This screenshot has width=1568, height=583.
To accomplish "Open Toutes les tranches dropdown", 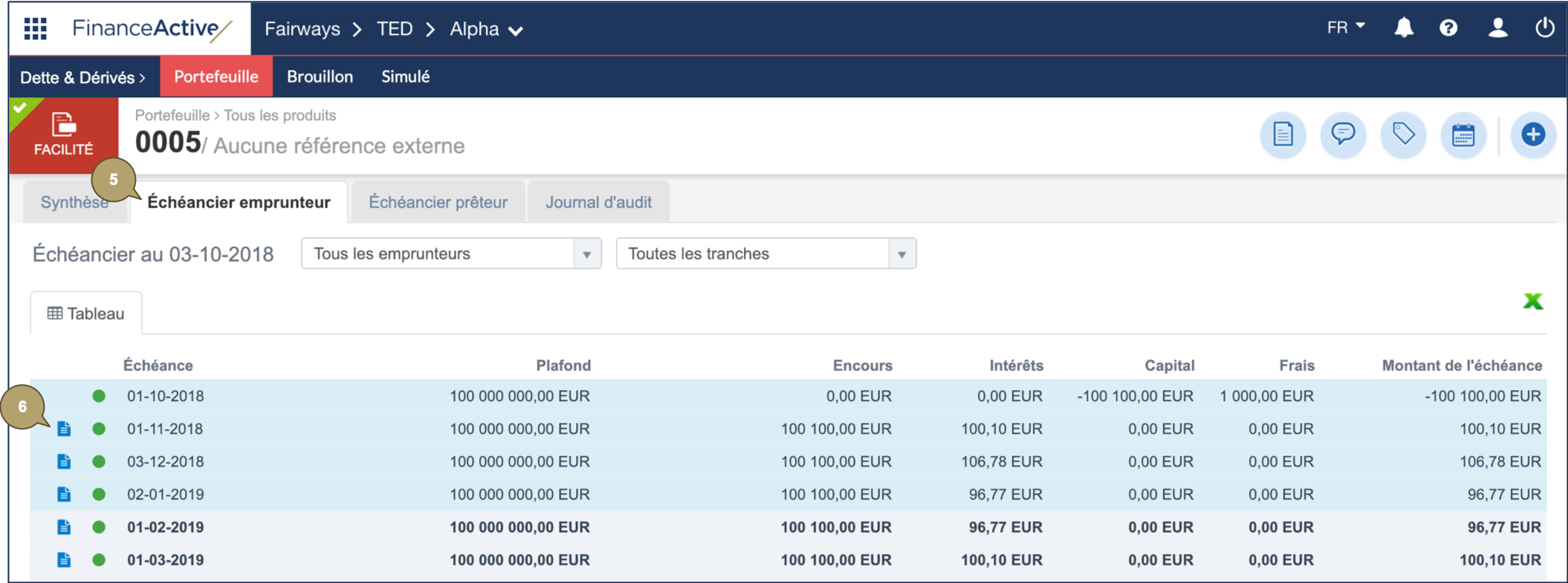I will click(x=766, y=254).
